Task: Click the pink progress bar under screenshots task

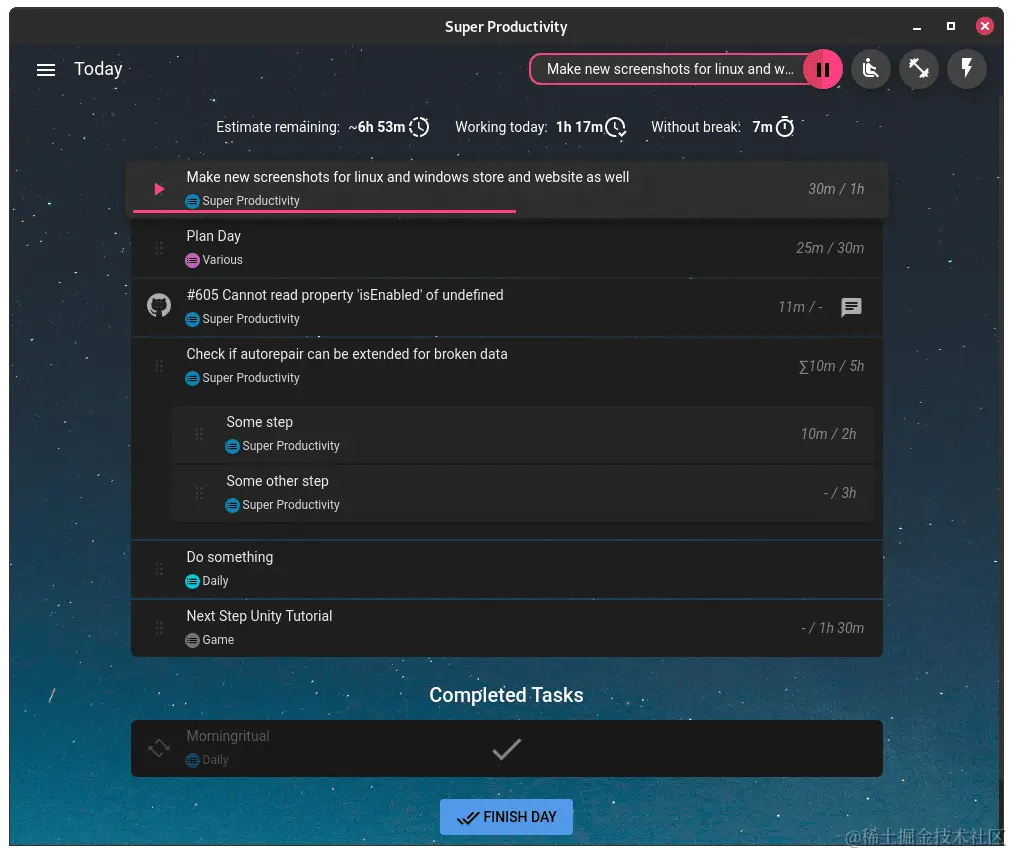Action: click(x=324, y=211)
